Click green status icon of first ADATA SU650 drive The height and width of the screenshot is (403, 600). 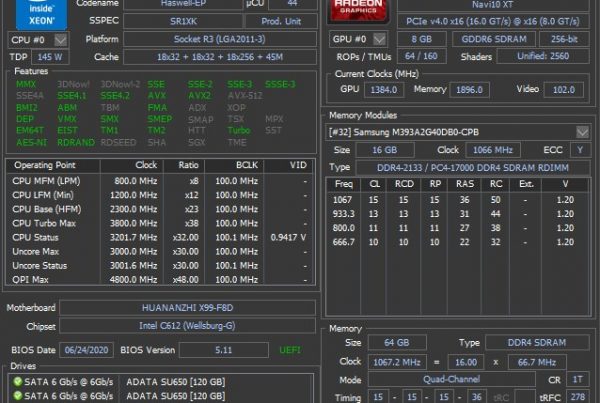[17, 382]
